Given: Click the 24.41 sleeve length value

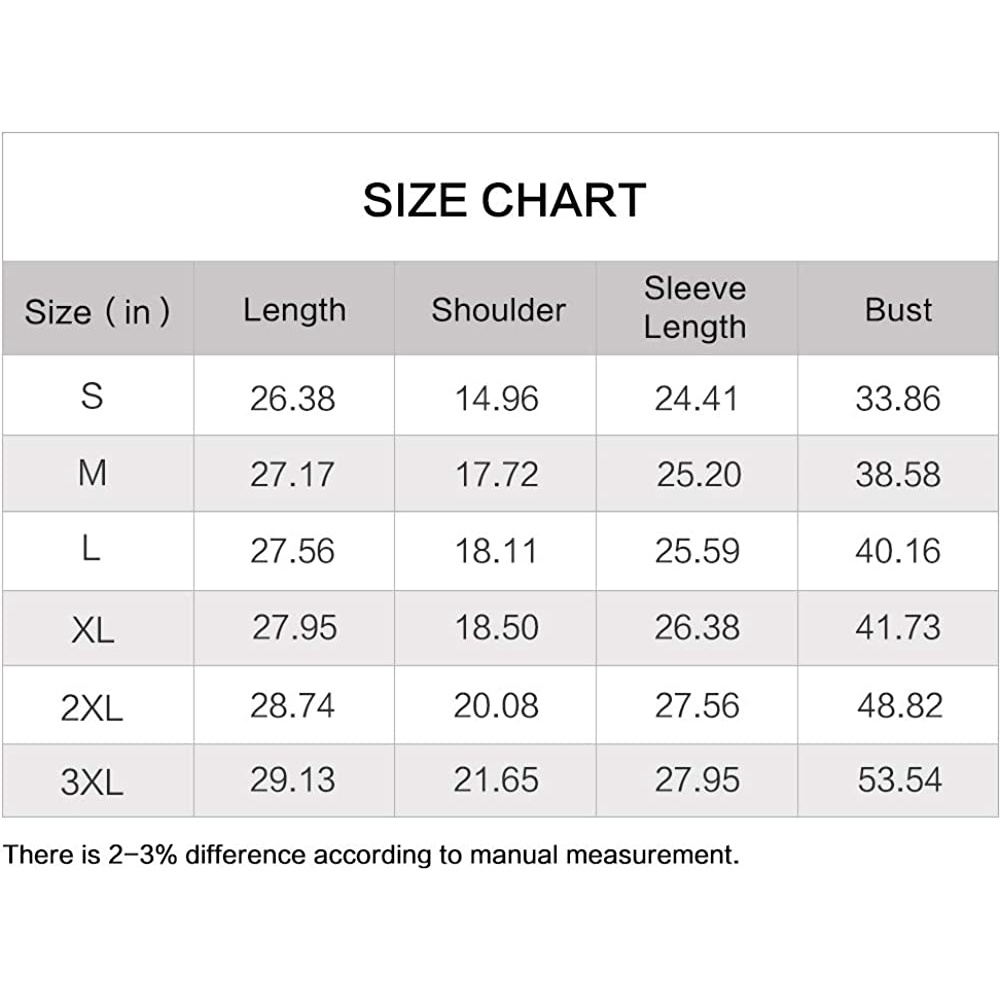Looking at the screenshot, I should (x=696, y=398).
